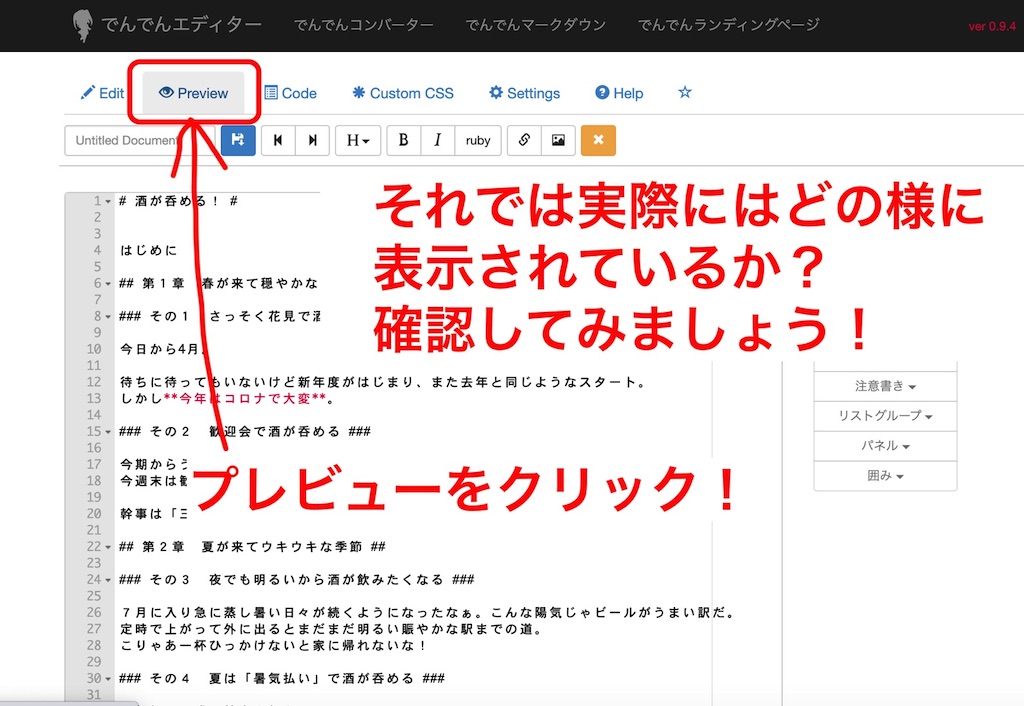This screenshot has height=706, width=1024.
Task: Jump to end with the next arrow icon
Action: 312,141
